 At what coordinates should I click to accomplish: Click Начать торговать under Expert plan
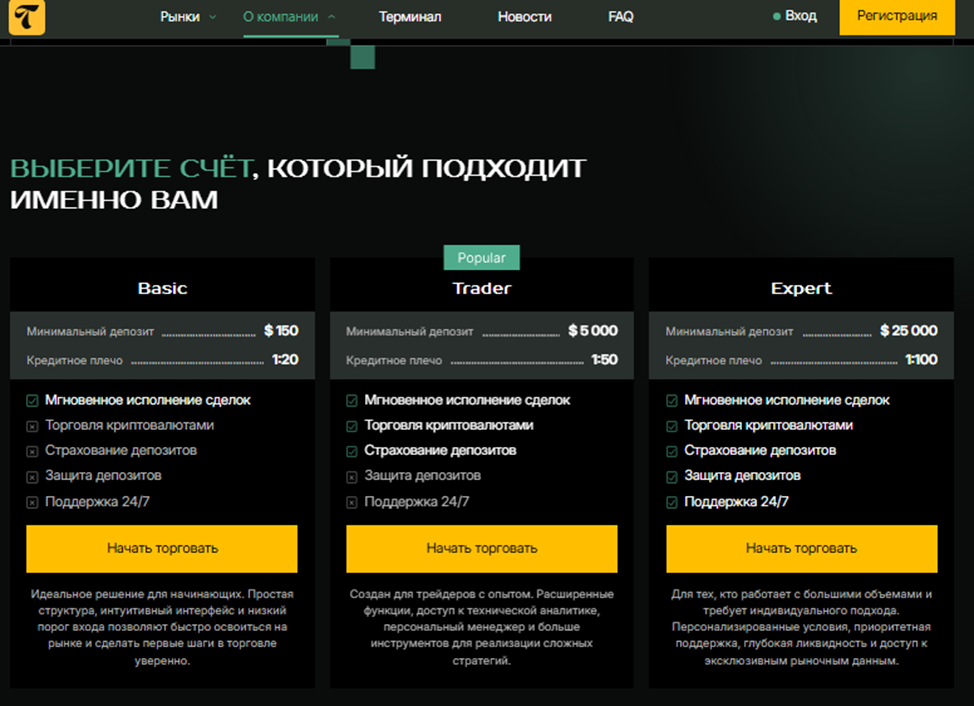pos(801,548)
